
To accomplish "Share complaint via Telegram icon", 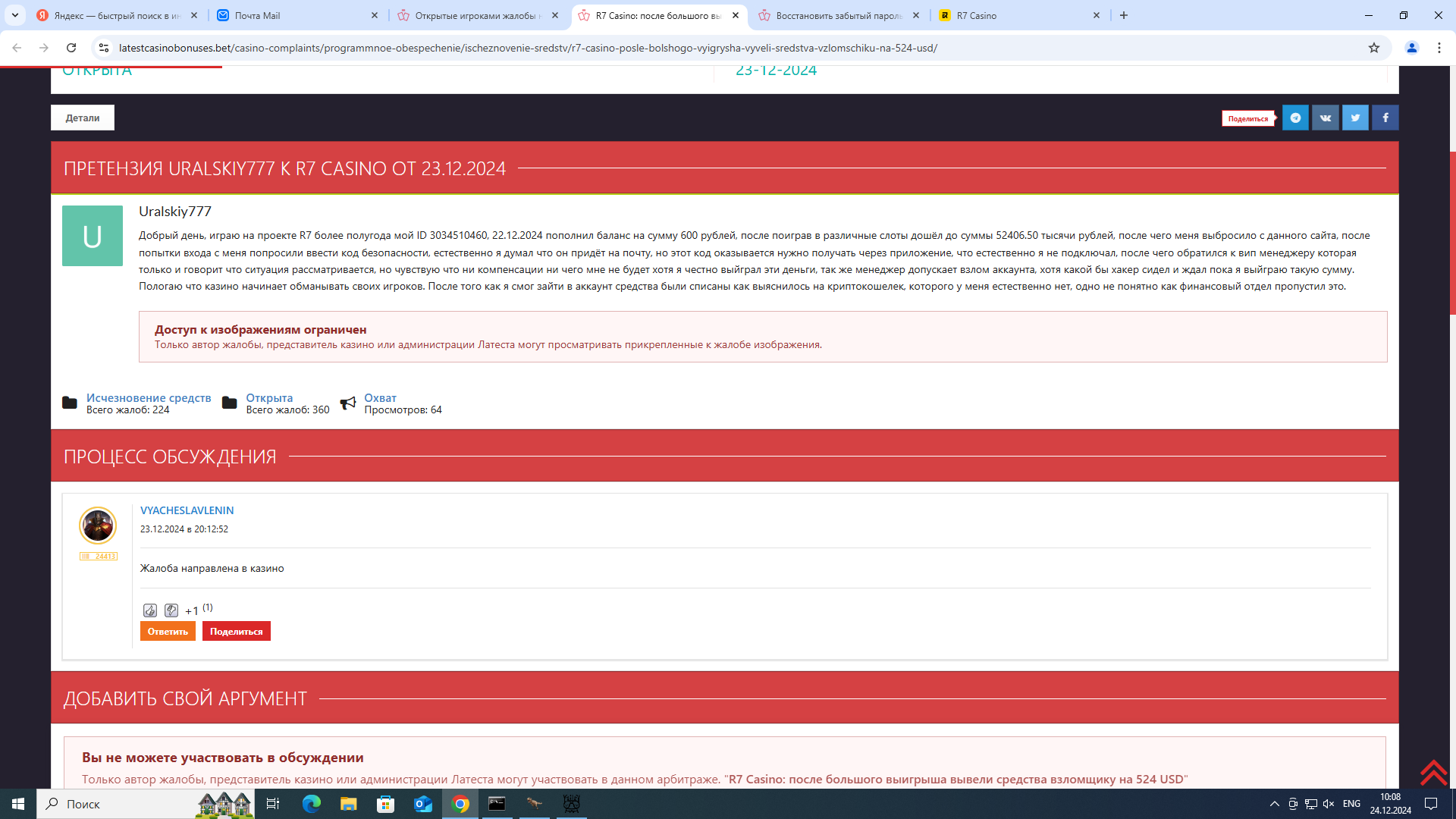I will 1295,118.
